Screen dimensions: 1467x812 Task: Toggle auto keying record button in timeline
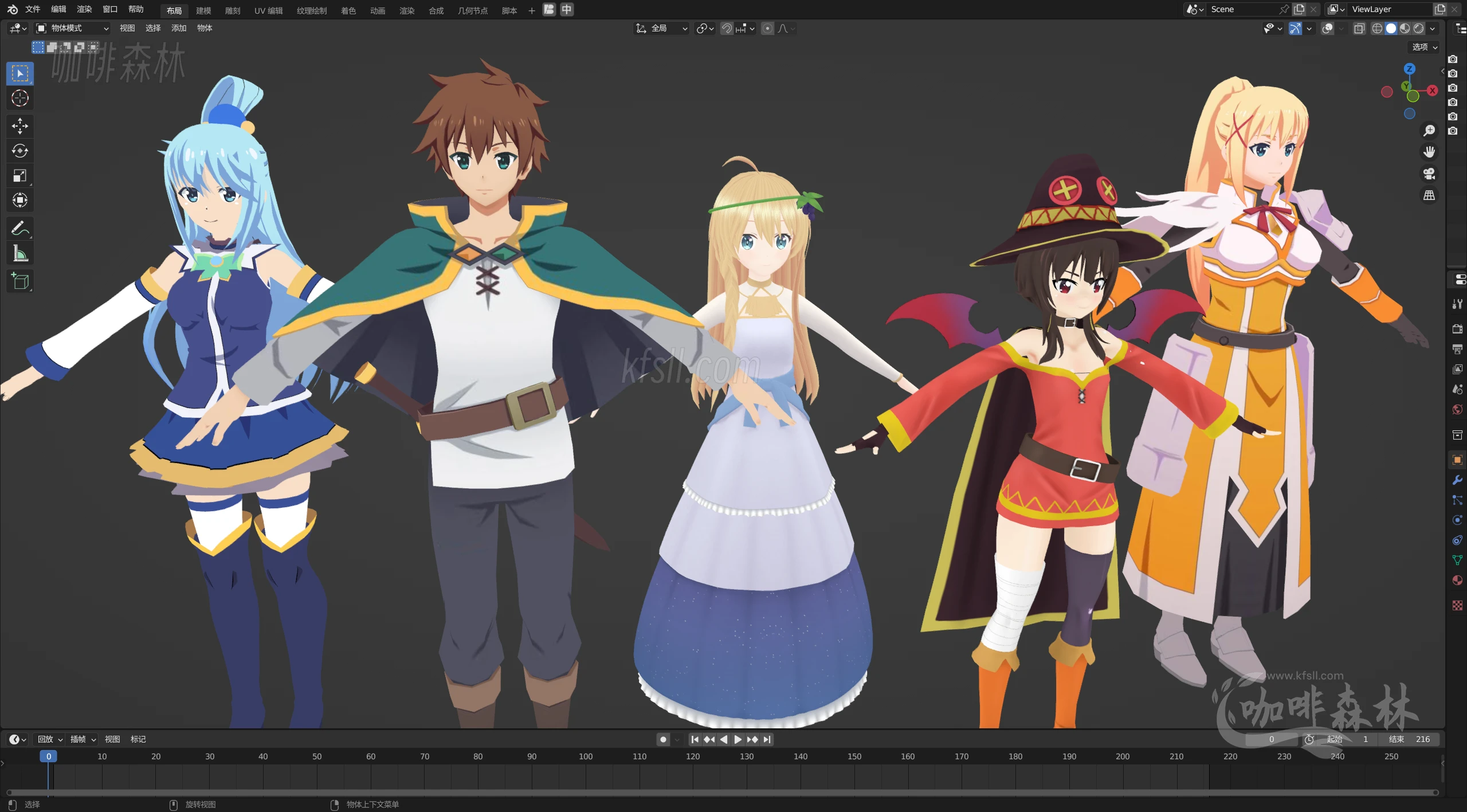663,739
